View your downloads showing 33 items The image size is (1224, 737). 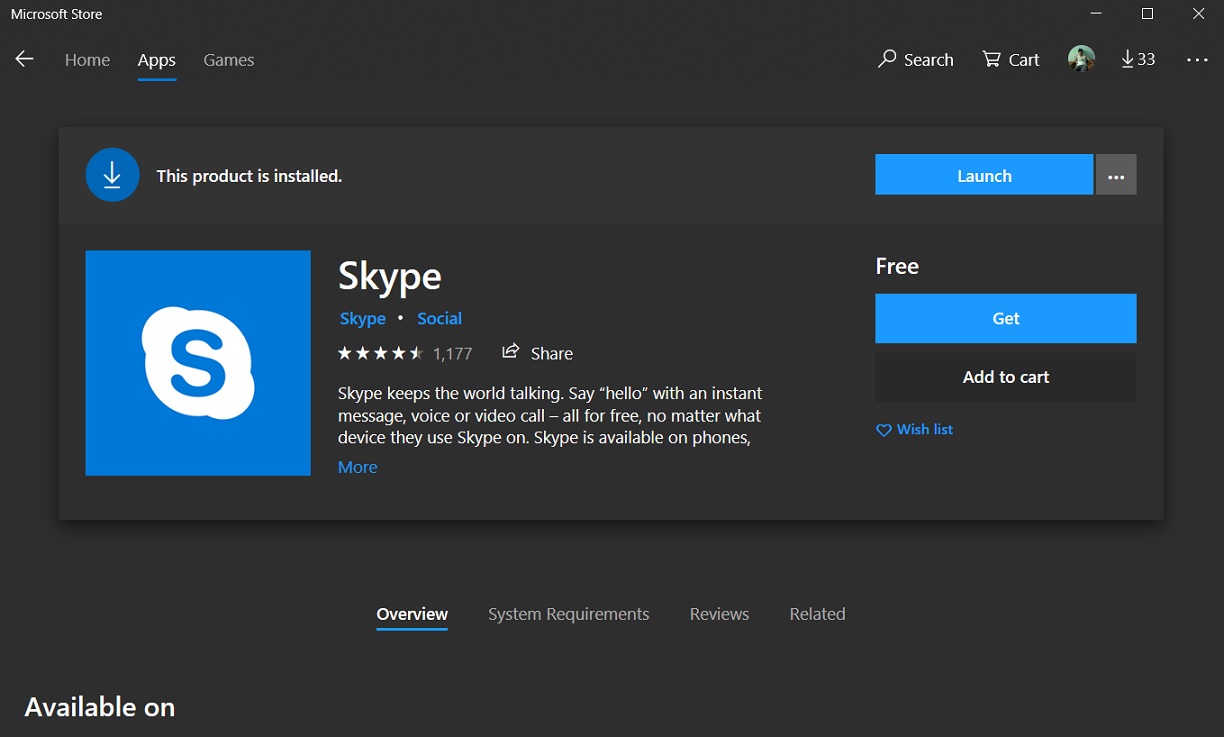tap(1137, 59)
